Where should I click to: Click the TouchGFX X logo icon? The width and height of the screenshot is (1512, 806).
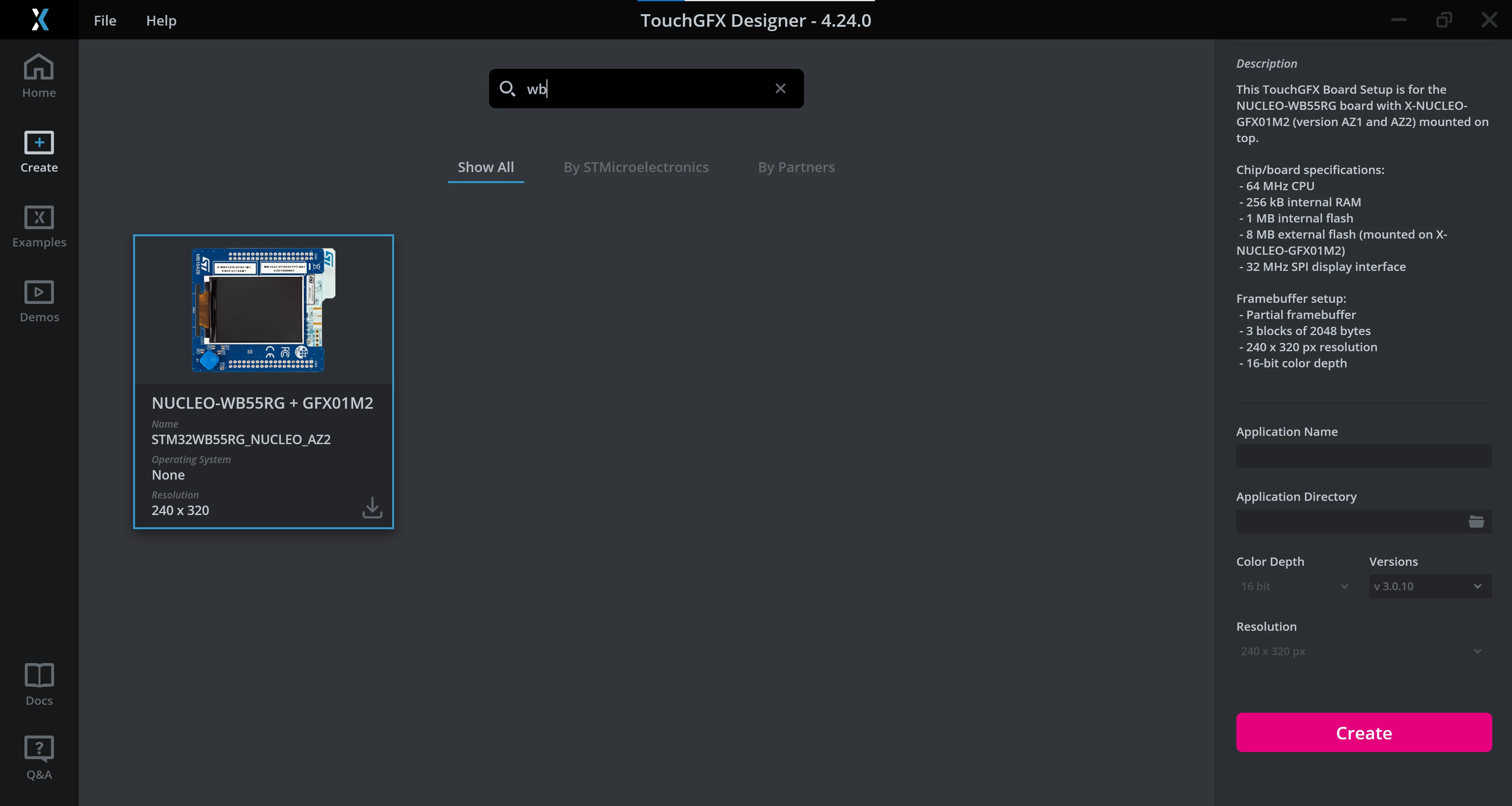(x=39, y=19)
